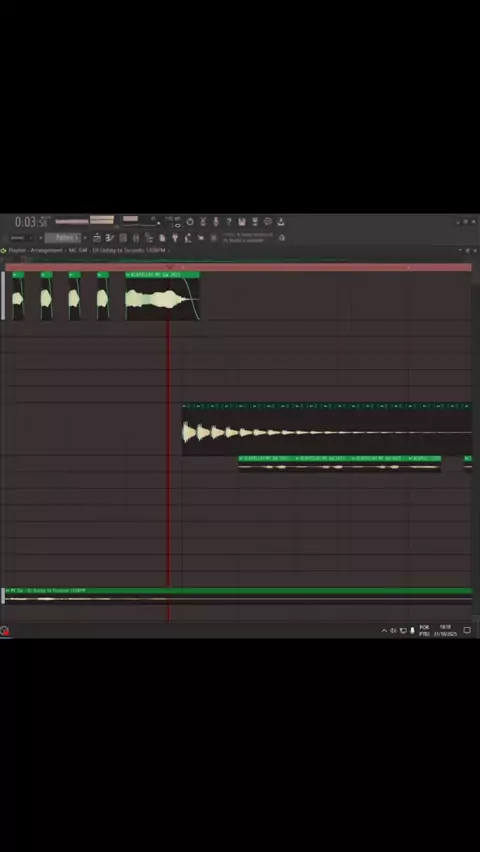Open the Playlist window options arrow at right
The height and width of the screenshot is (852, 480).
[x=460, y=250]
